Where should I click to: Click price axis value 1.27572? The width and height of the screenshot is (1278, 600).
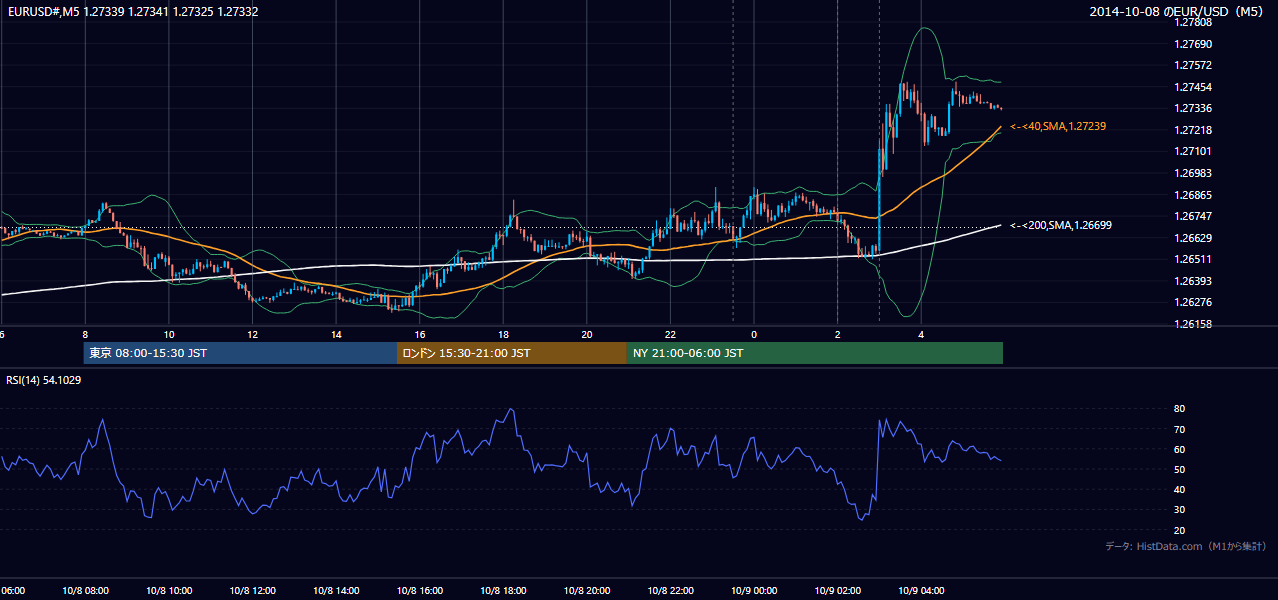click(x=1194, y=65)
